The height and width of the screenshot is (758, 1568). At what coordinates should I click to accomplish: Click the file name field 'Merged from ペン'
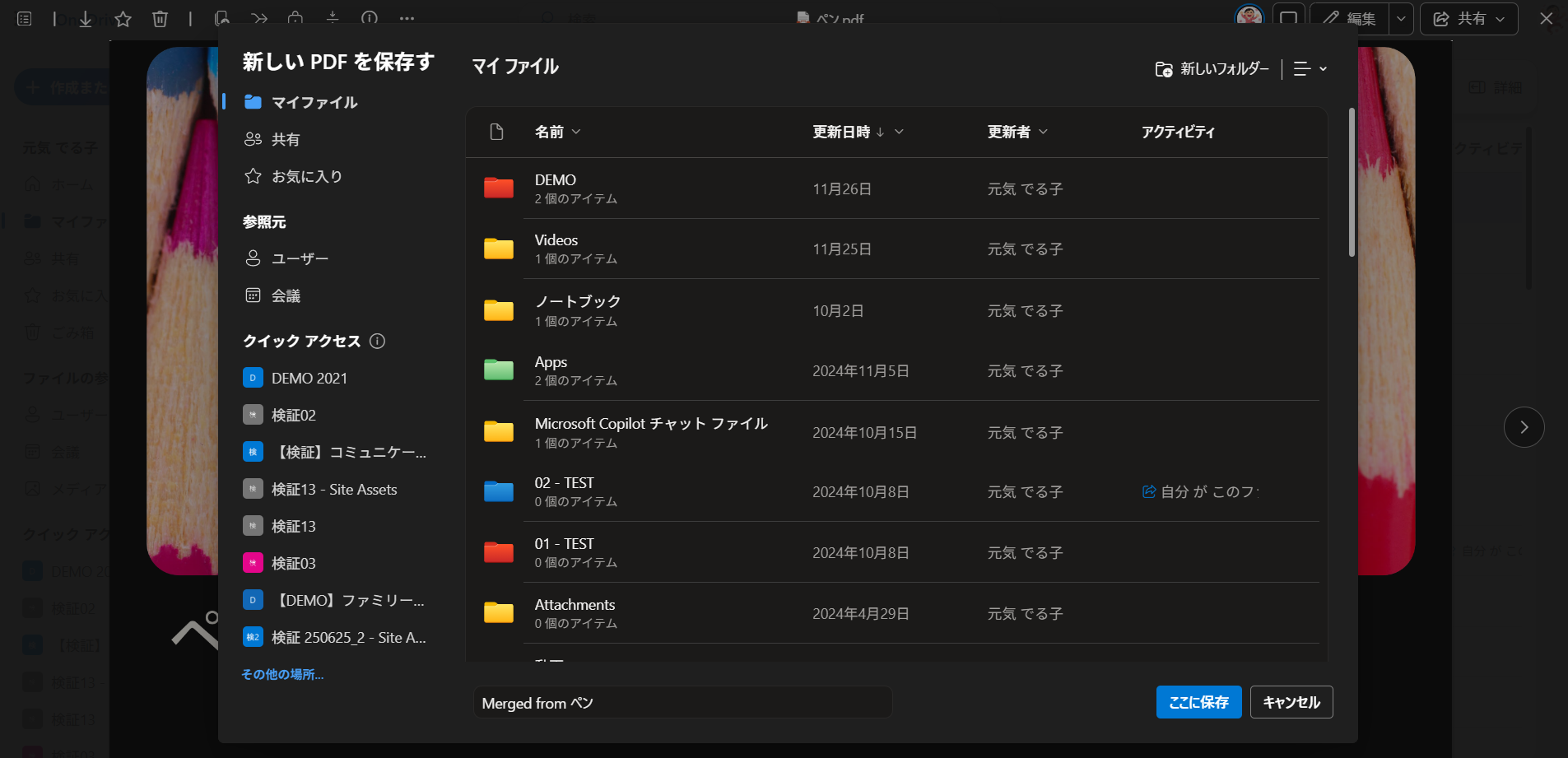pyautogui.click(x=682, y=703)
